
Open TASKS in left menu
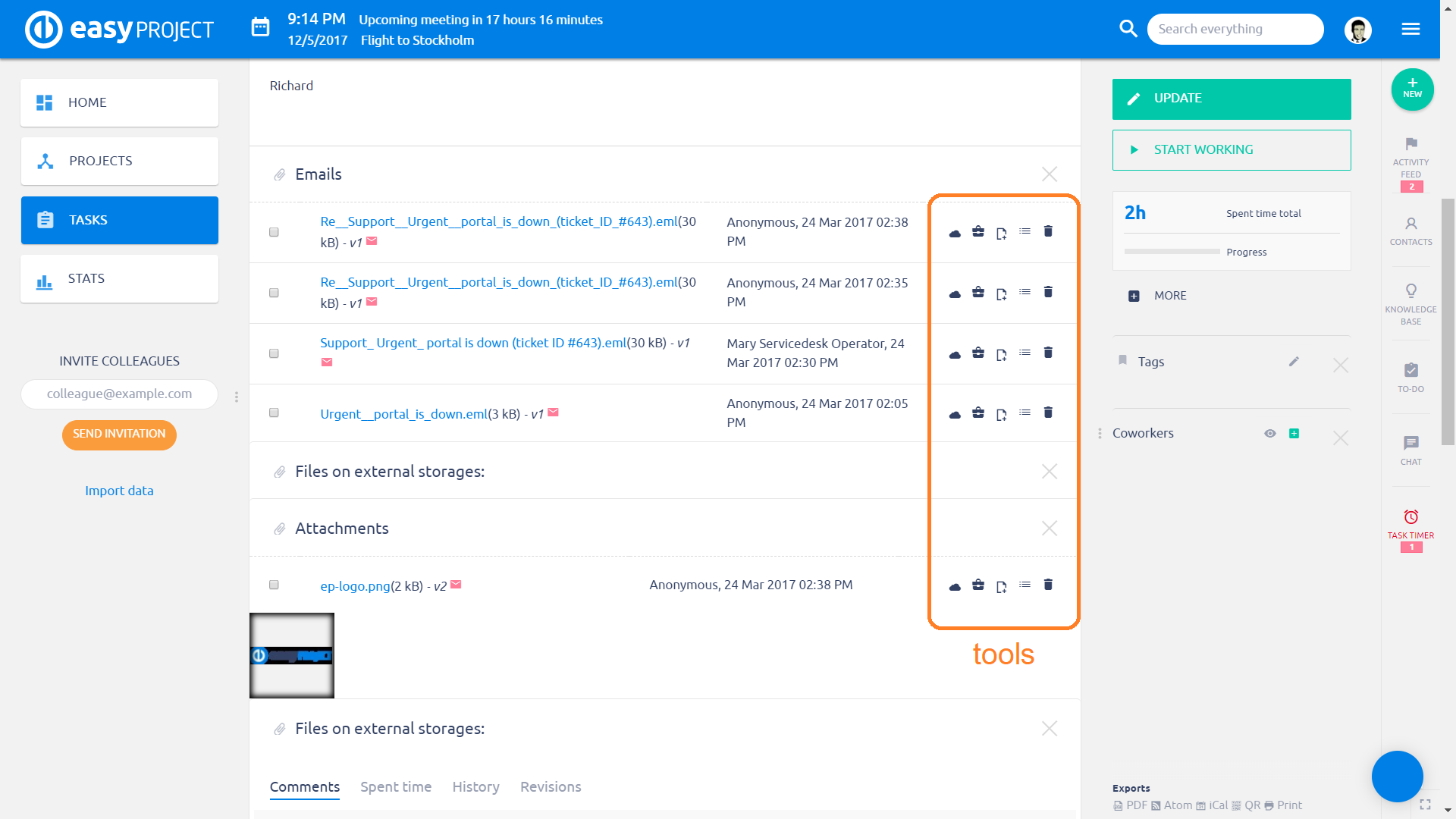click(x=120, y=220)
